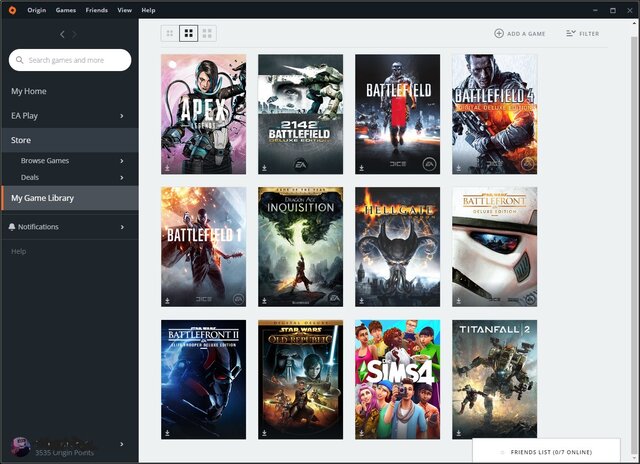Expand the EA Play submenu chevron
This screenshot has width=640, height=464.
point(122,116)
